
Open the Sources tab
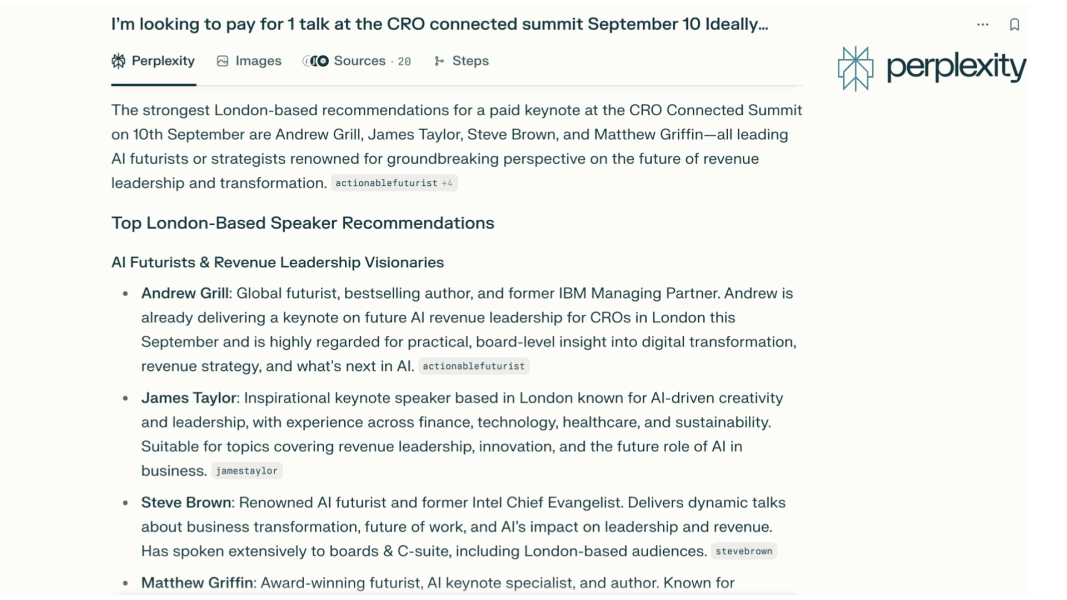click(359, 61)
